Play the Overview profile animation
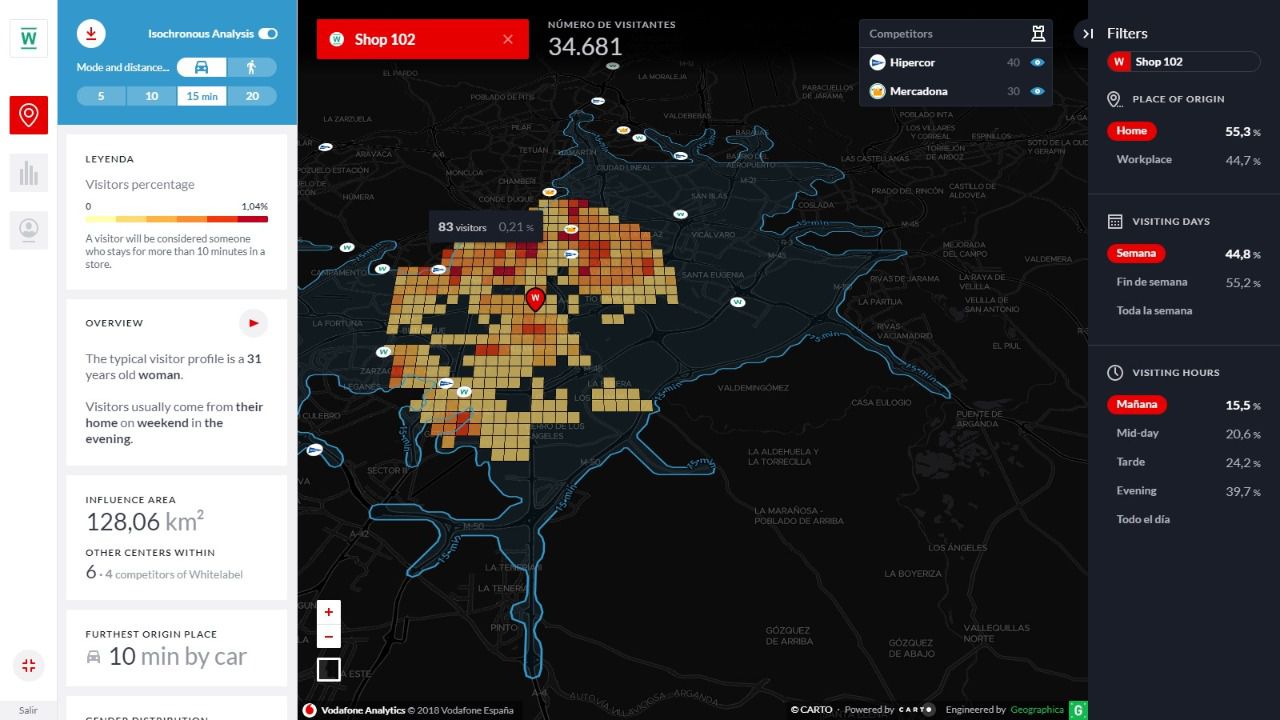Image resolution: width=1280 pixels, height=720 pixels. tap(253, 323)
